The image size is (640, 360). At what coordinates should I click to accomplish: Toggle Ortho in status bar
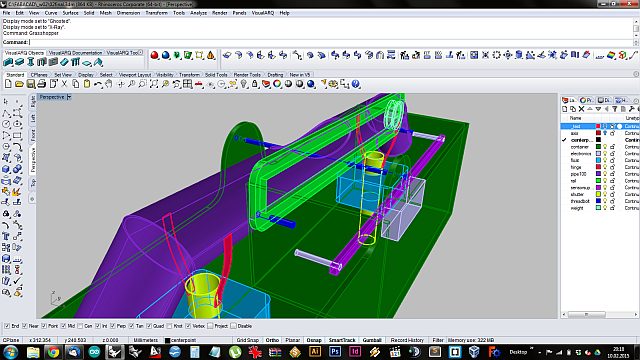pyautogui.click(x=272, y=340)
